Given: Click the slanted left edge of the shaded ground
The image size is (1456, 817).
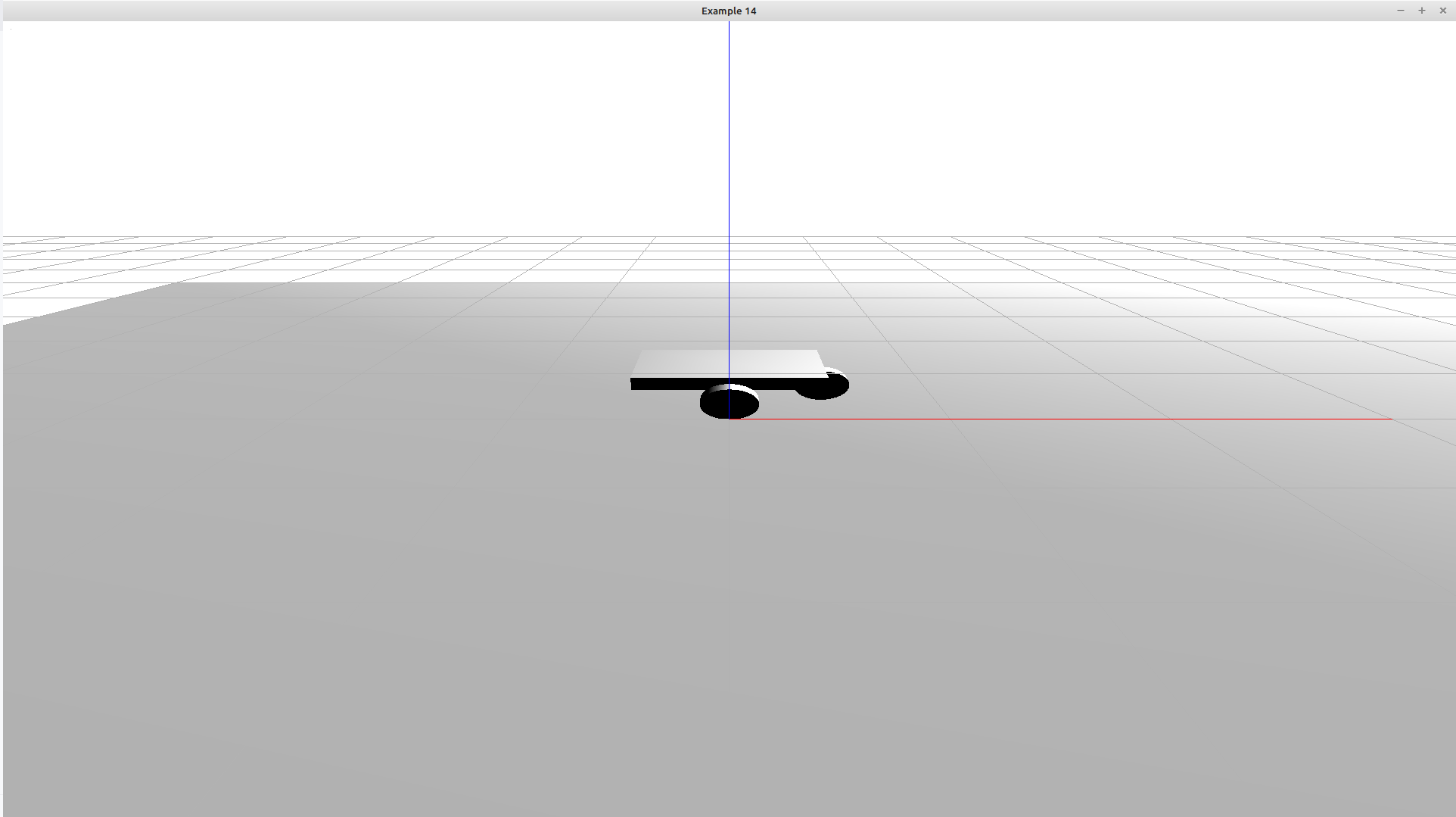Looking at the screenshot, I should coord(91,304).
